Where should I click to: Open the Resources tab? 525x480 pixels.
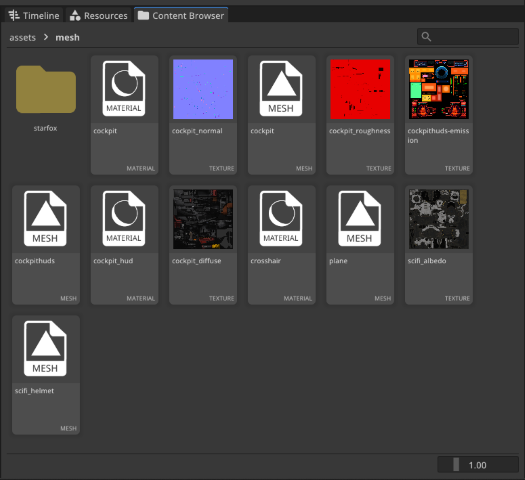tap(98, 15)
